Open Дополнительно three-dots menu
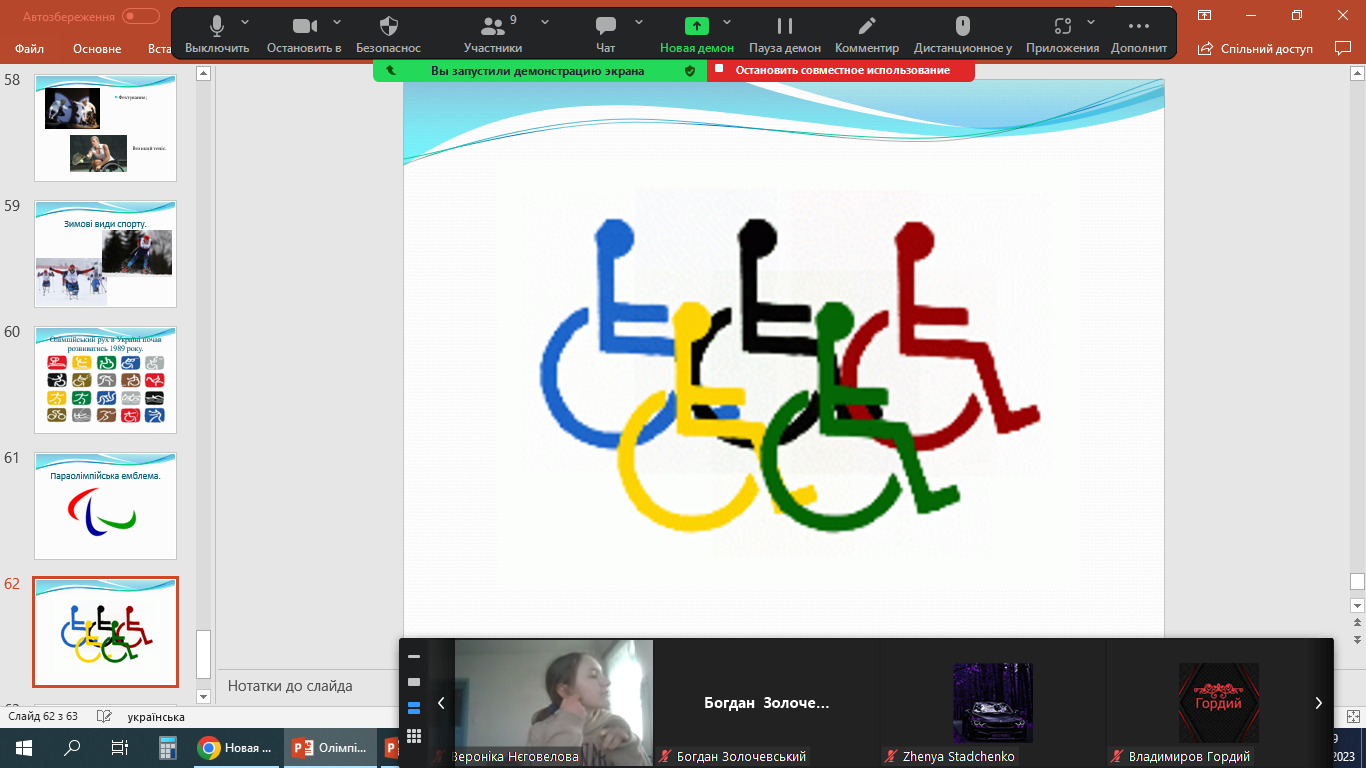 pos(1139,34)
